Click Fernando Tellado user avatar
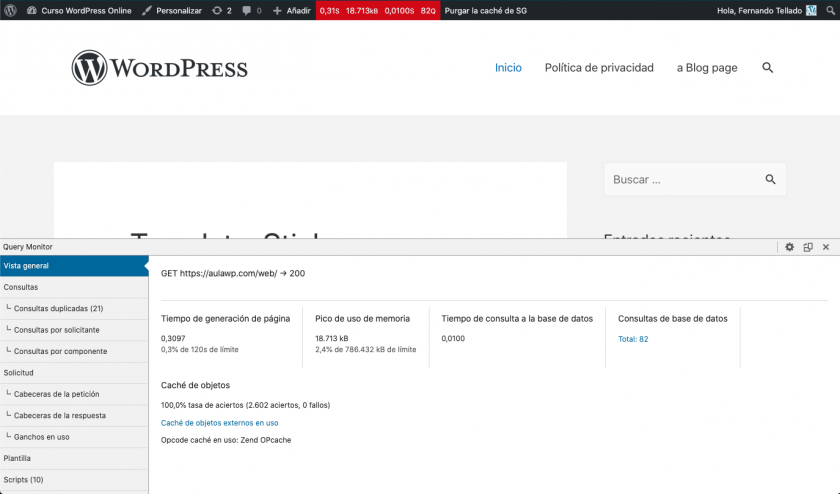 (811, 10)
